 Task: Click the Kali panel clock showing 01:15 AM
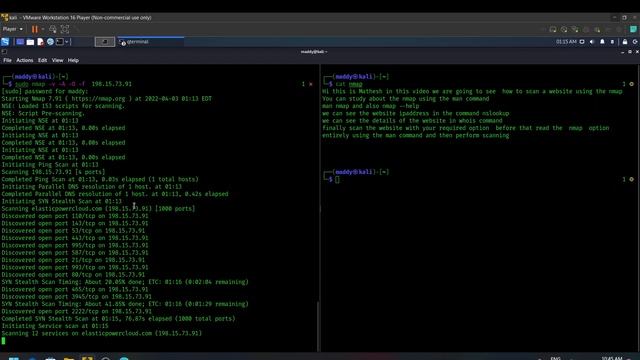(566, 42)
